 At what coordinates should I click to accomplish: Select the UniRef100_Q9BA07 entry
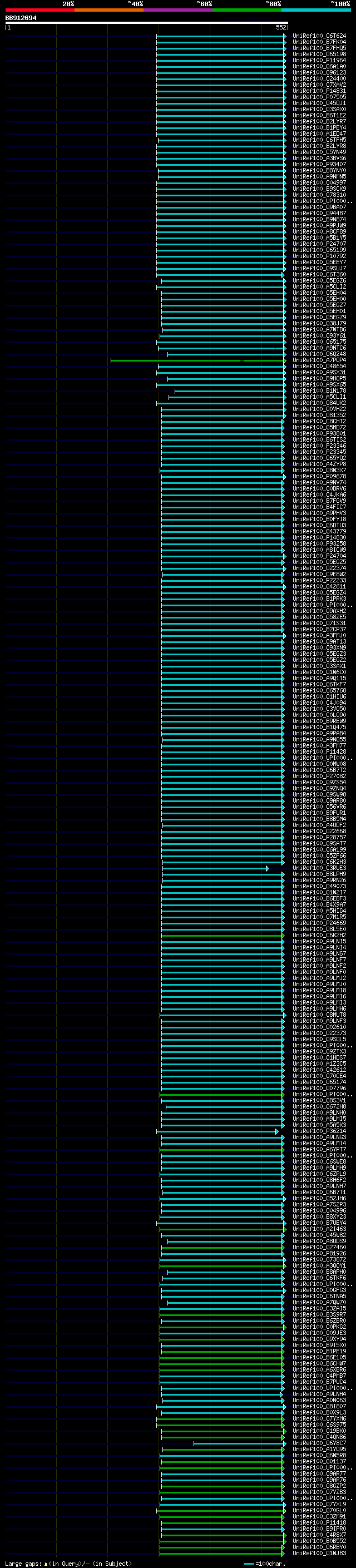(x=319, y=207)
